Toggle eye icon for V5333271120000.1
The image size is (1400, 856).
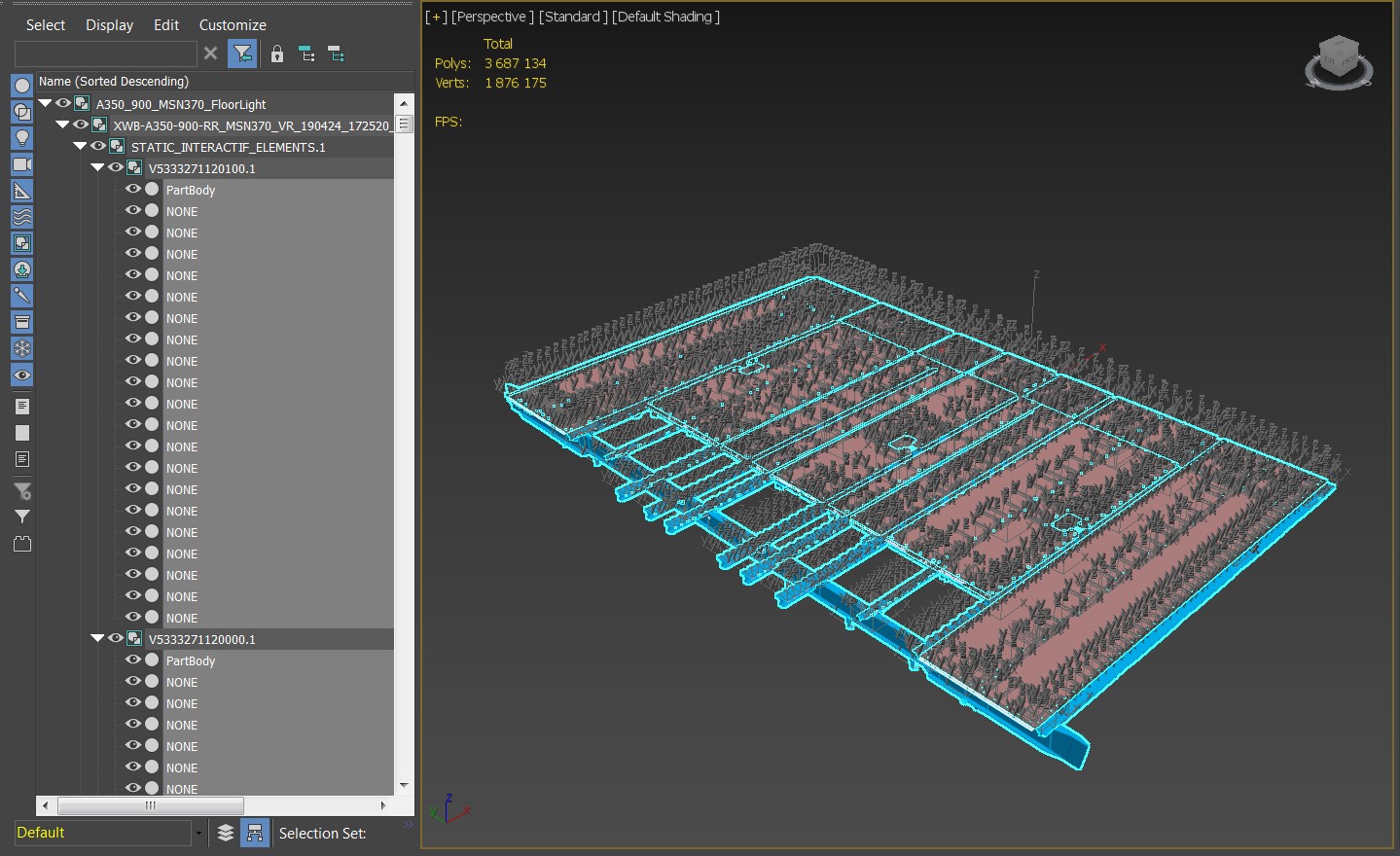pos(116,638)
